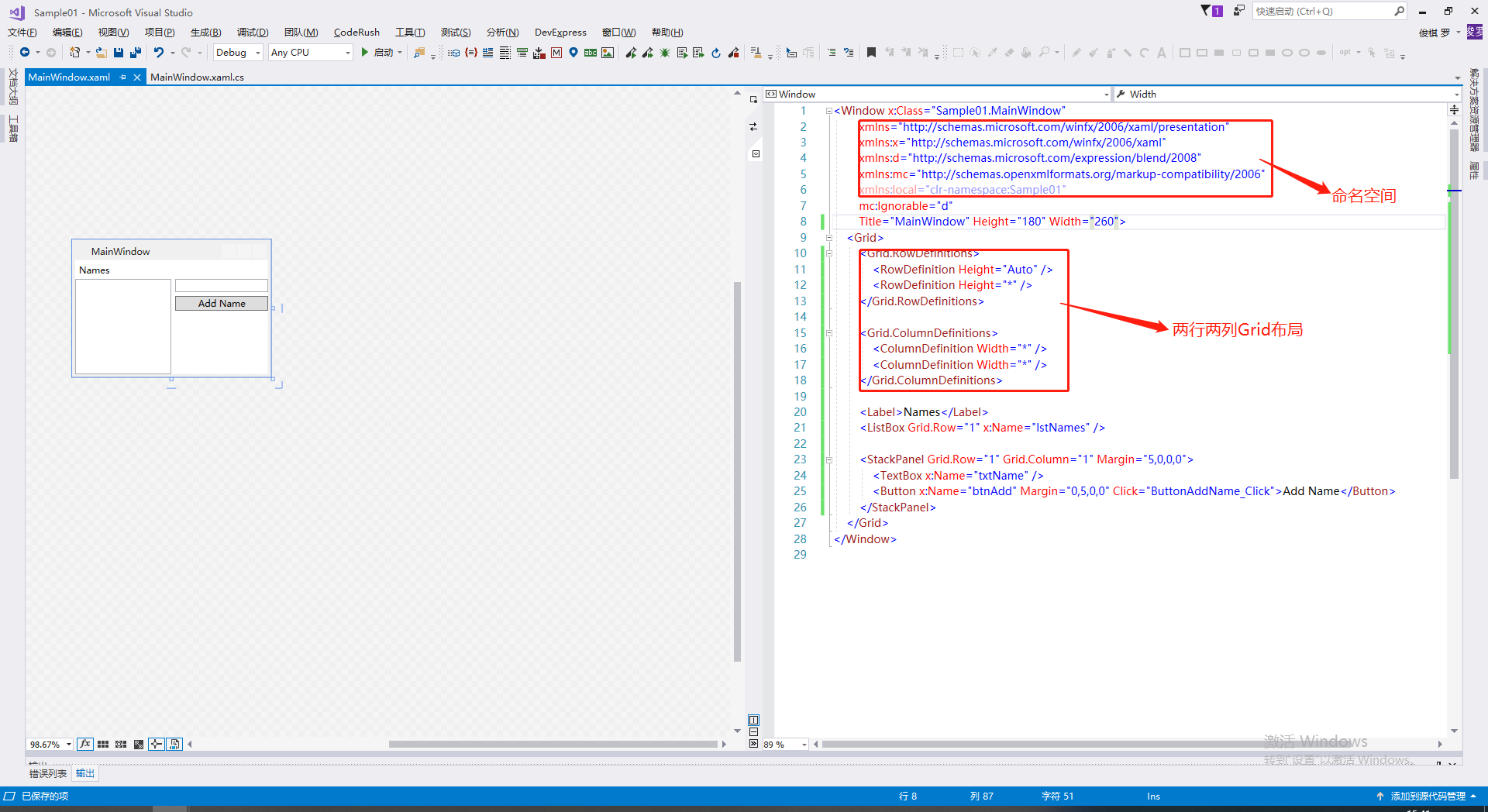Switch to the 错误列表 tab
Image resolution: width=1488 pixels, height=812 pixels.
[x=48, y=773]
